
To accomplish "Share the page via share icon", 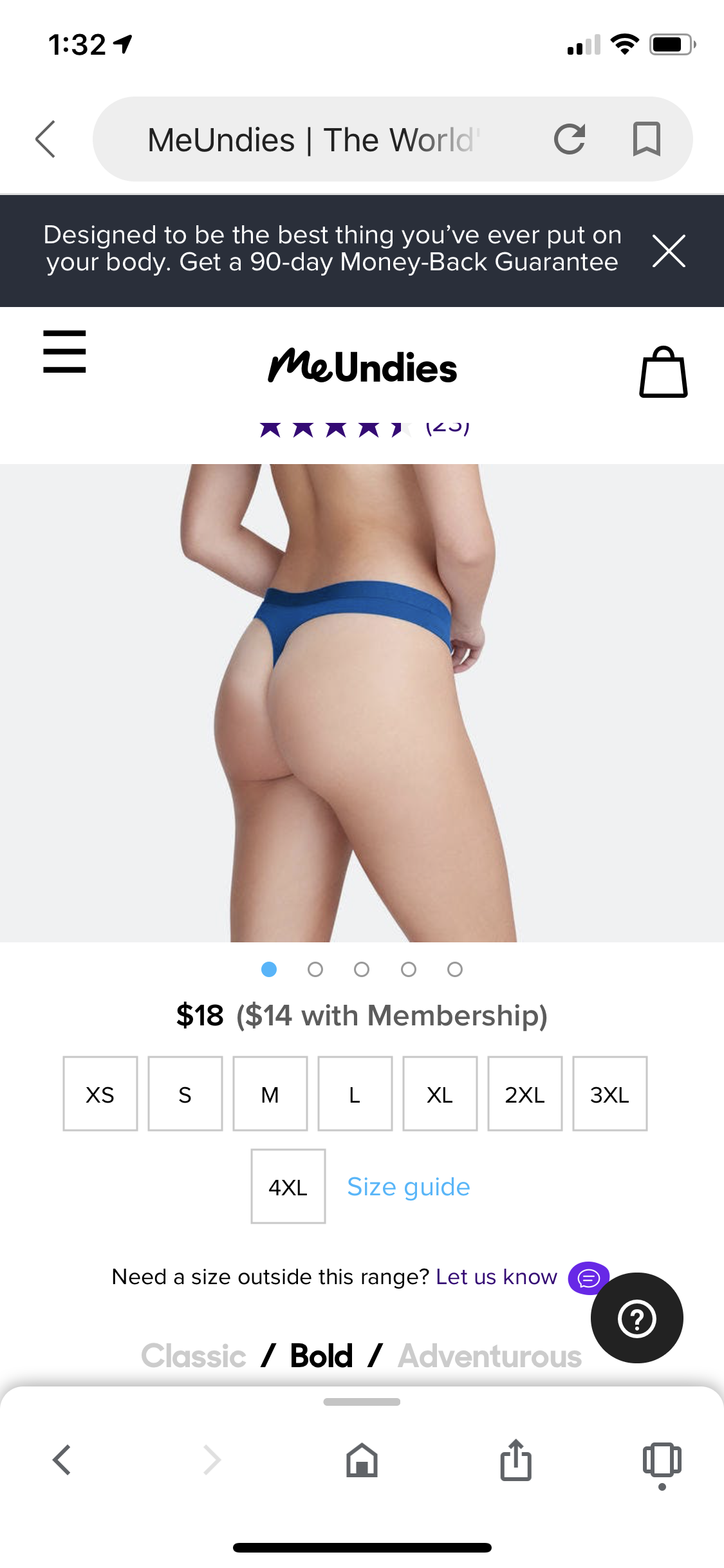I will pos(516,1459).
